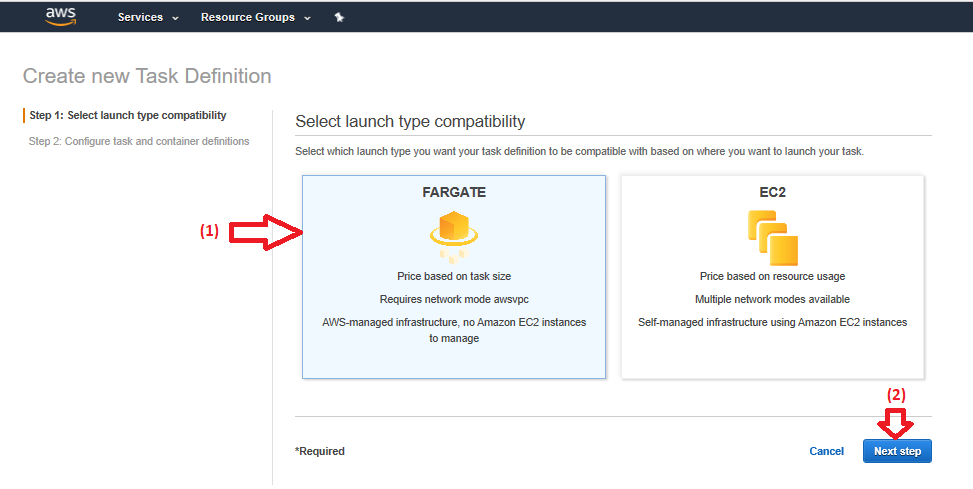973x489 pixels.
Task: Click the red arrow pointing at Fargate
Action: [x=266, y=233]
